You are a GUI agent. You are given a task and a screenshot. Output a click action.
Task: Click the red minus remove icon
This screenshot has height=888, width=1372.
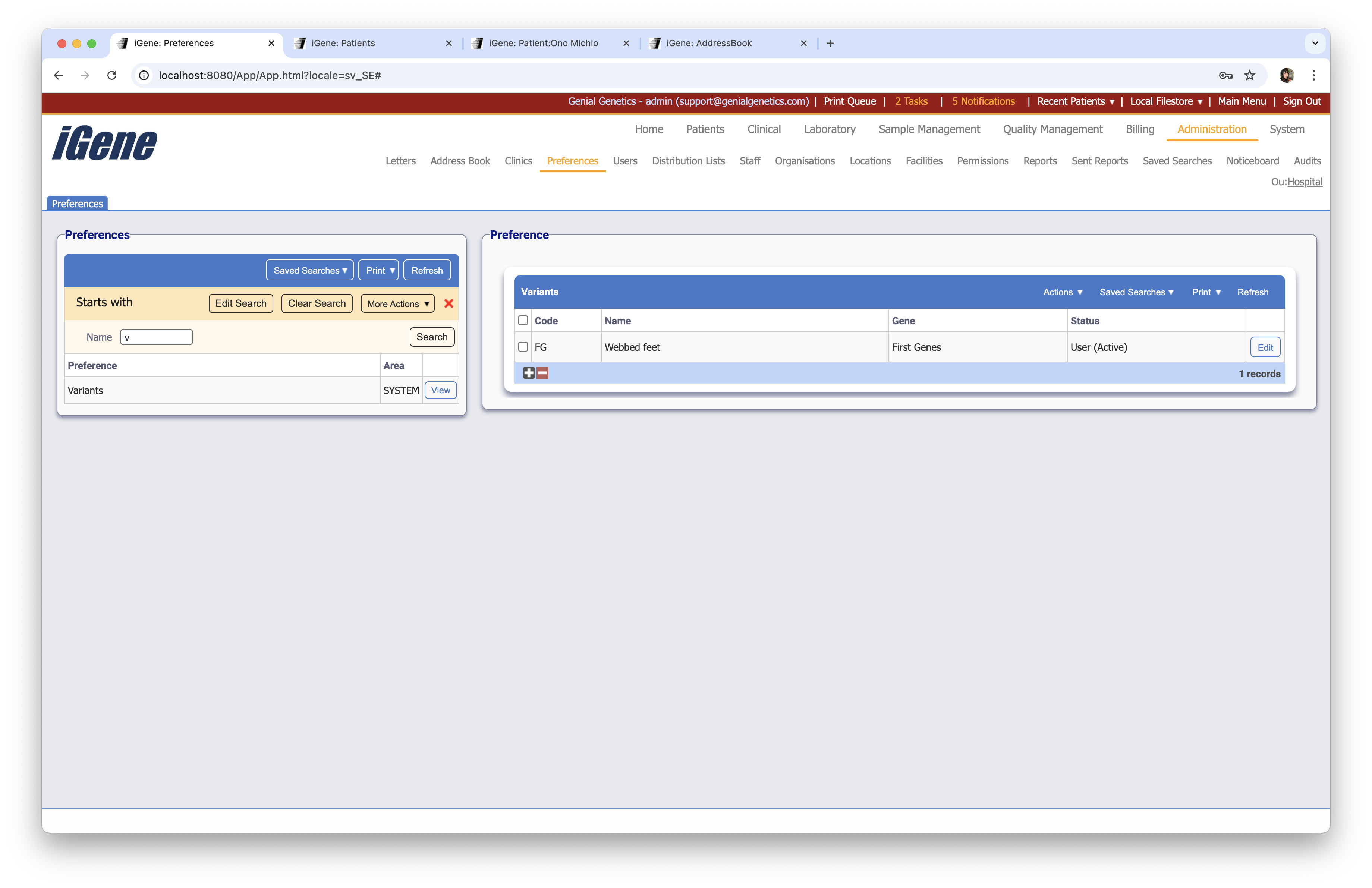pyautogui.click(x=542, y=373)
